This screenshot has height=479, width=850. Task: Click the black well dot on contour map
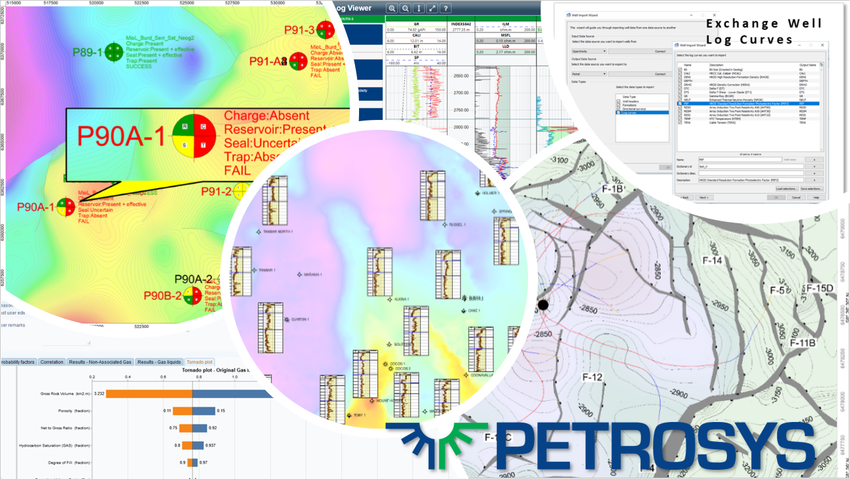[543, 305]
